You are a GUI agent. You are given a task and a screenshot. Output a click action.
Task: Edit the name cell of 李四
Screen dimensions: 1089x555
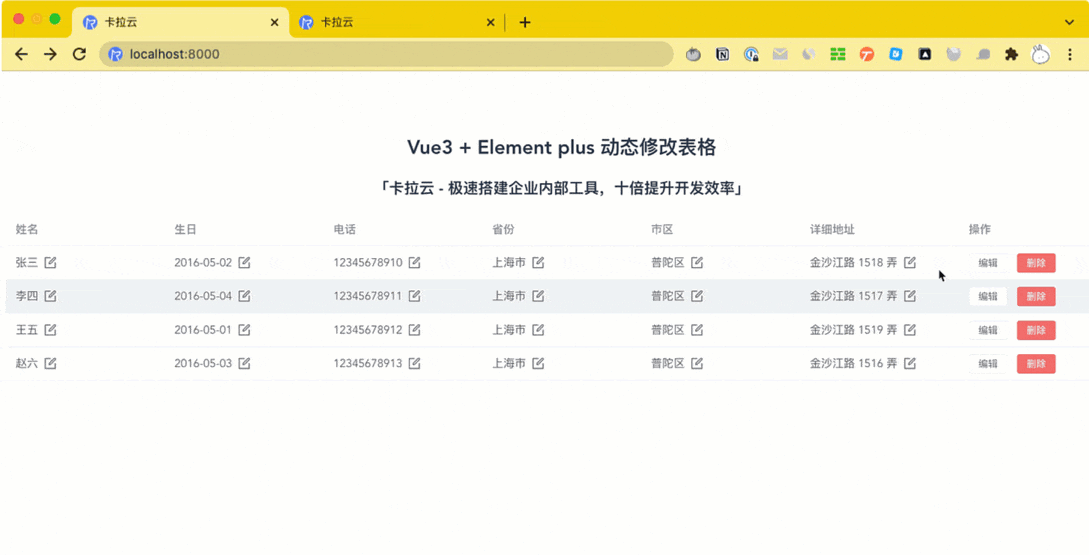pos(50,296)
